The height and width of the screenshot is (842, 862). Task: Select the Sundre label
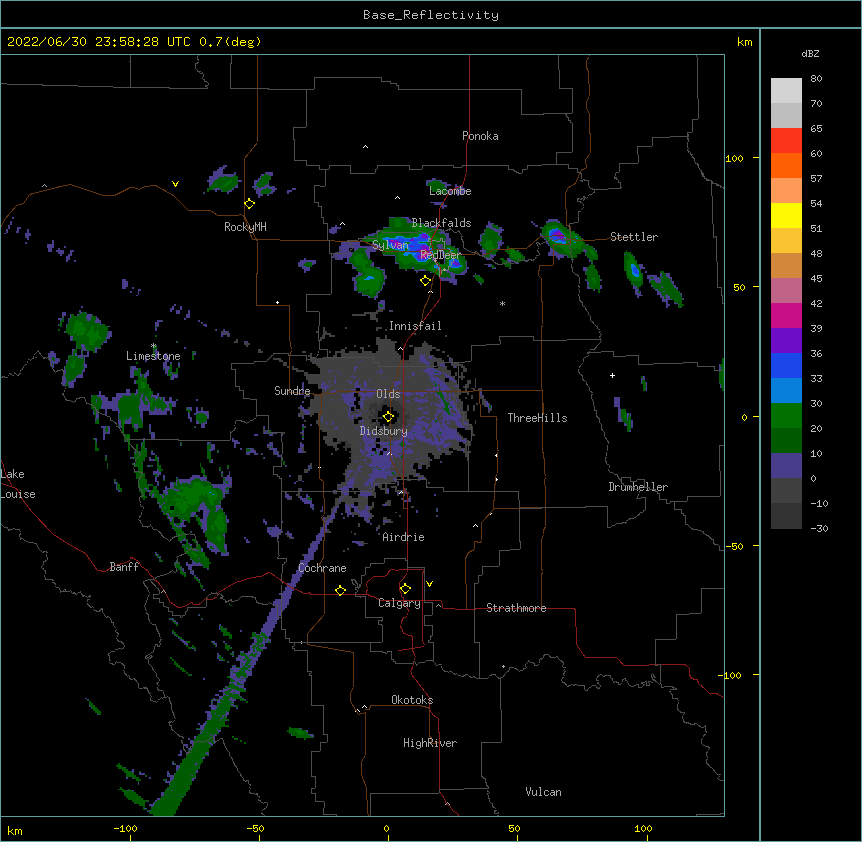click(292, 391)
